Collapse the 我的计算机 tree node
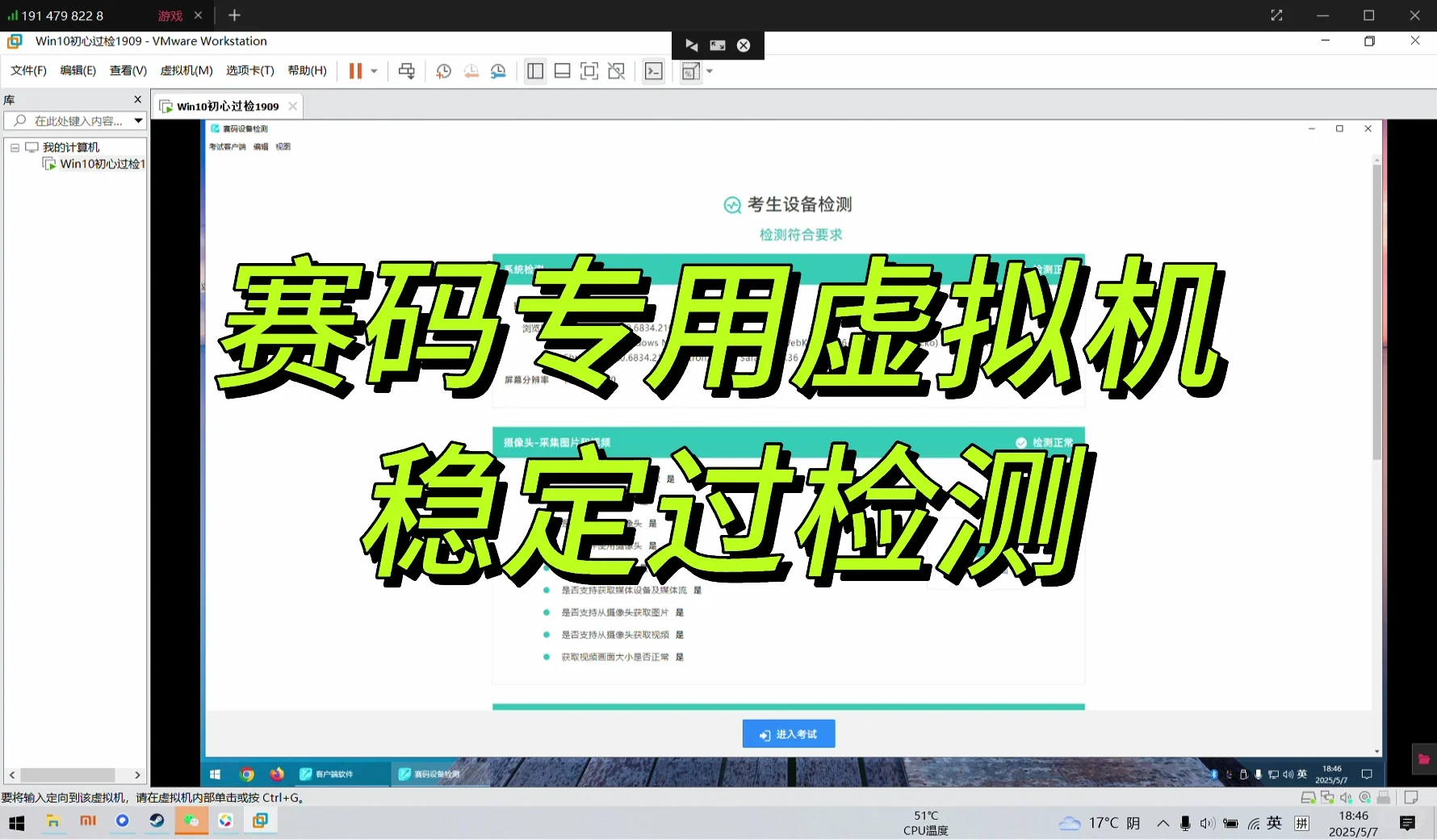 coord(15,148)
